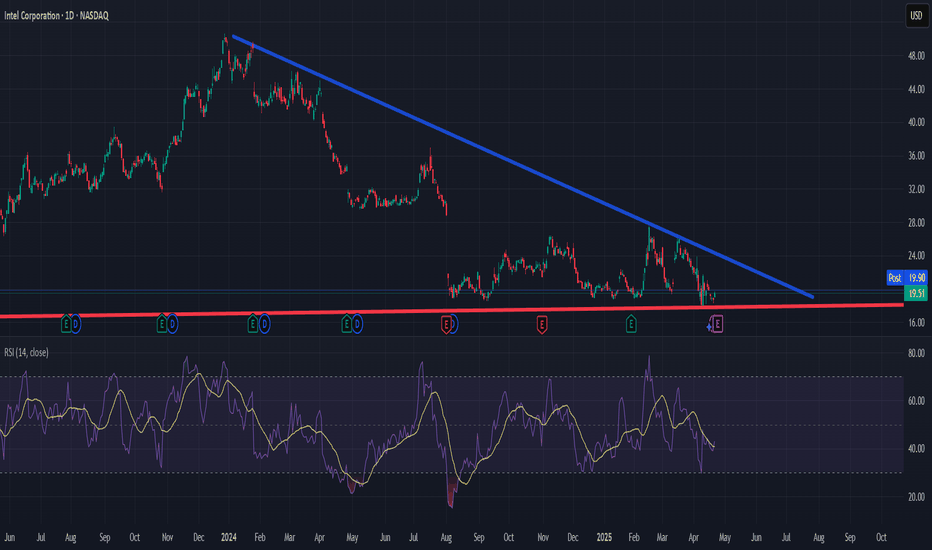Open the green earnings E marker at Nov 2023
The height and width of the screenshot is (550, 932).
point(162,324)
